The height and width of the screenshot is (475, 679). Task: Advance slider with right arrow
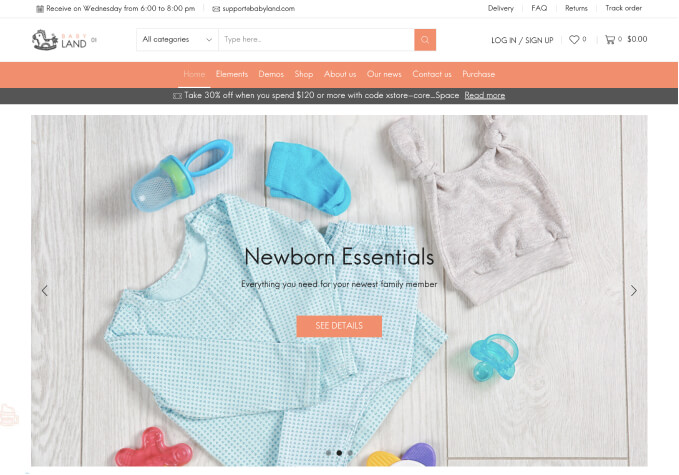click(634, 291)
